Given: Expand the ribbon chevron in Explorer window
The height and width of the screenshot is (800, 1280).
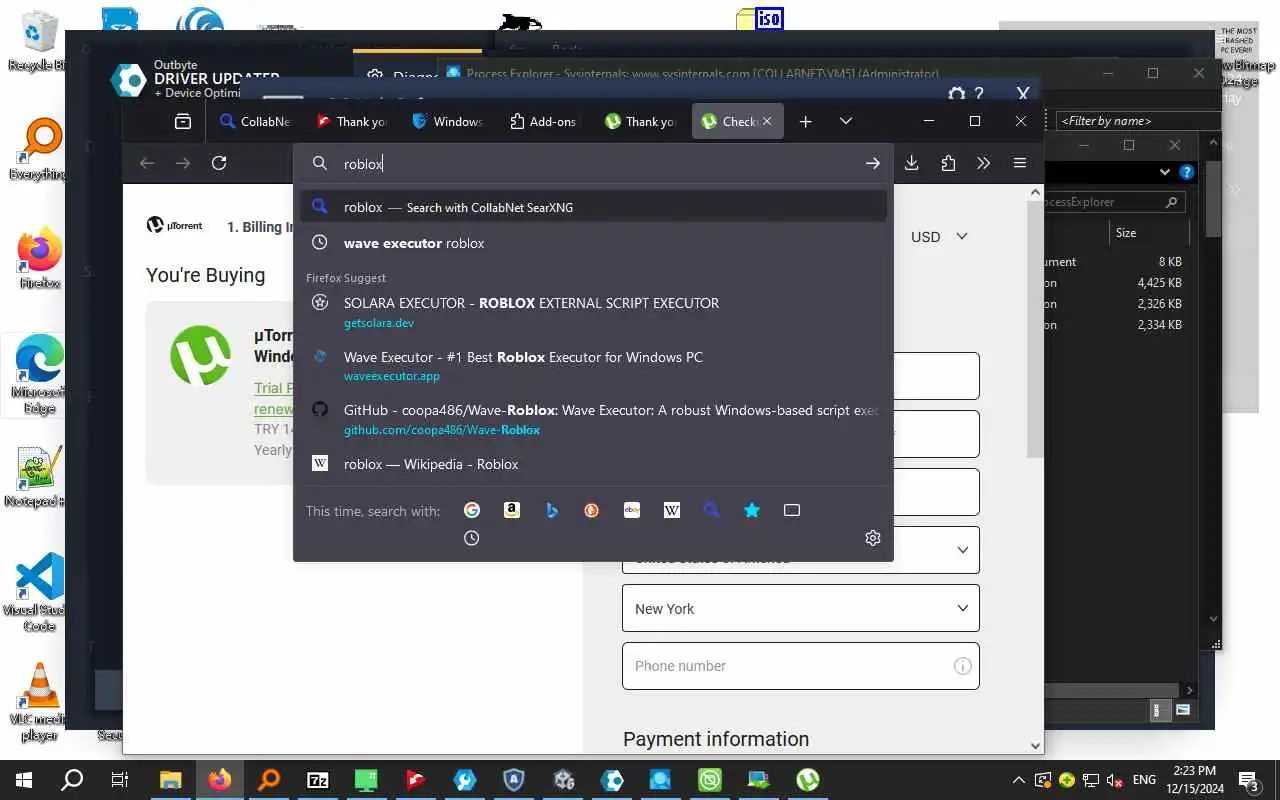Looking at the screenshot, I should pyautogui.click(x=1165, y=172).
